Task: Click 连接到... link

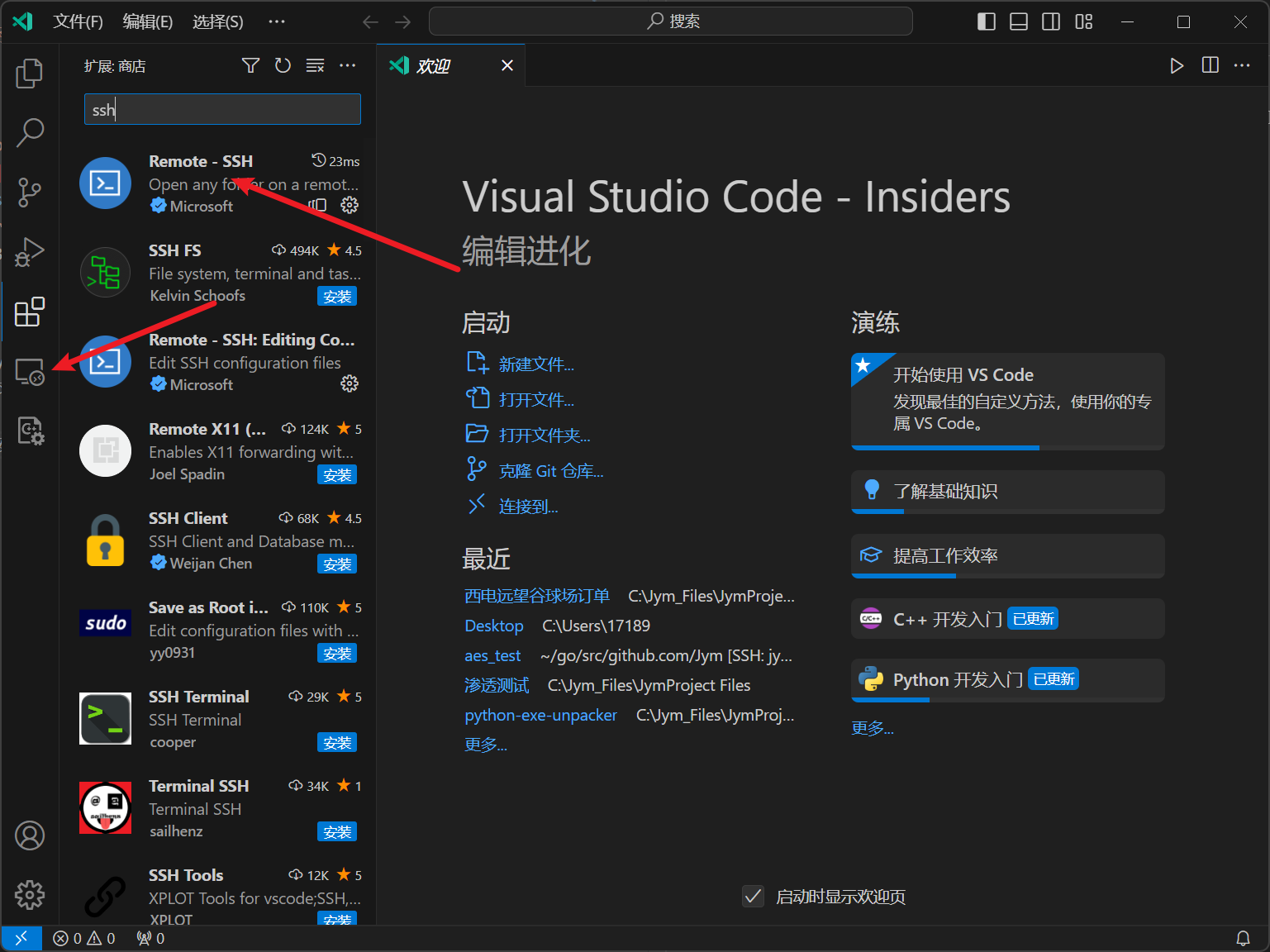Action: coord(528,507)
